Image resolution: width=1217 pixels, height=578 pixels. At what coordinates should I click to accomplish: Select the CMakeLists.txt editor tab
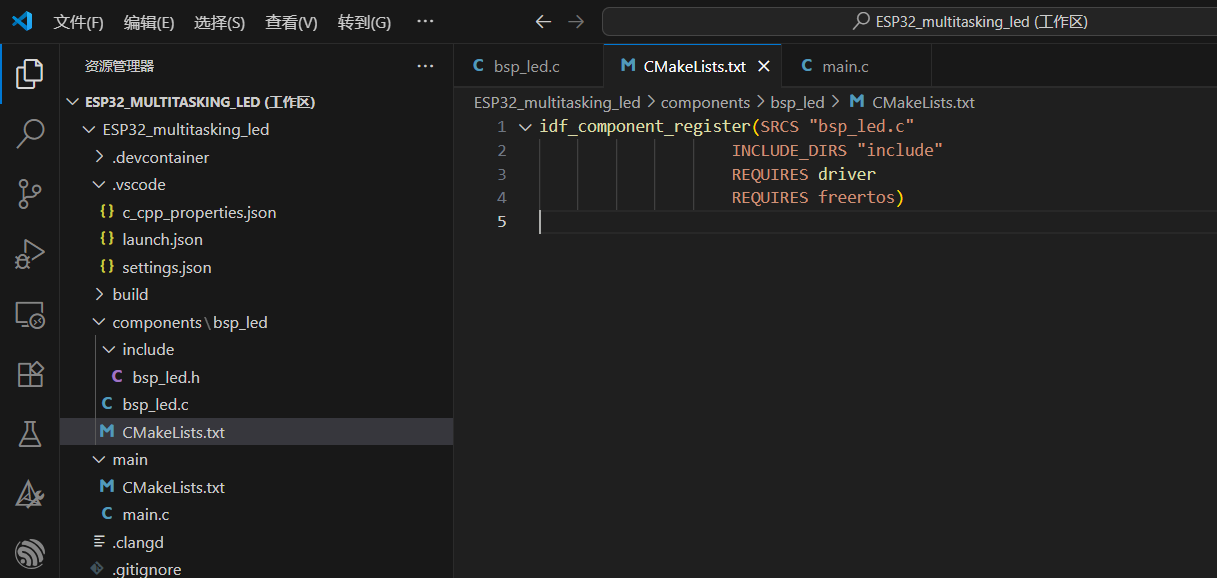(693, 66)
